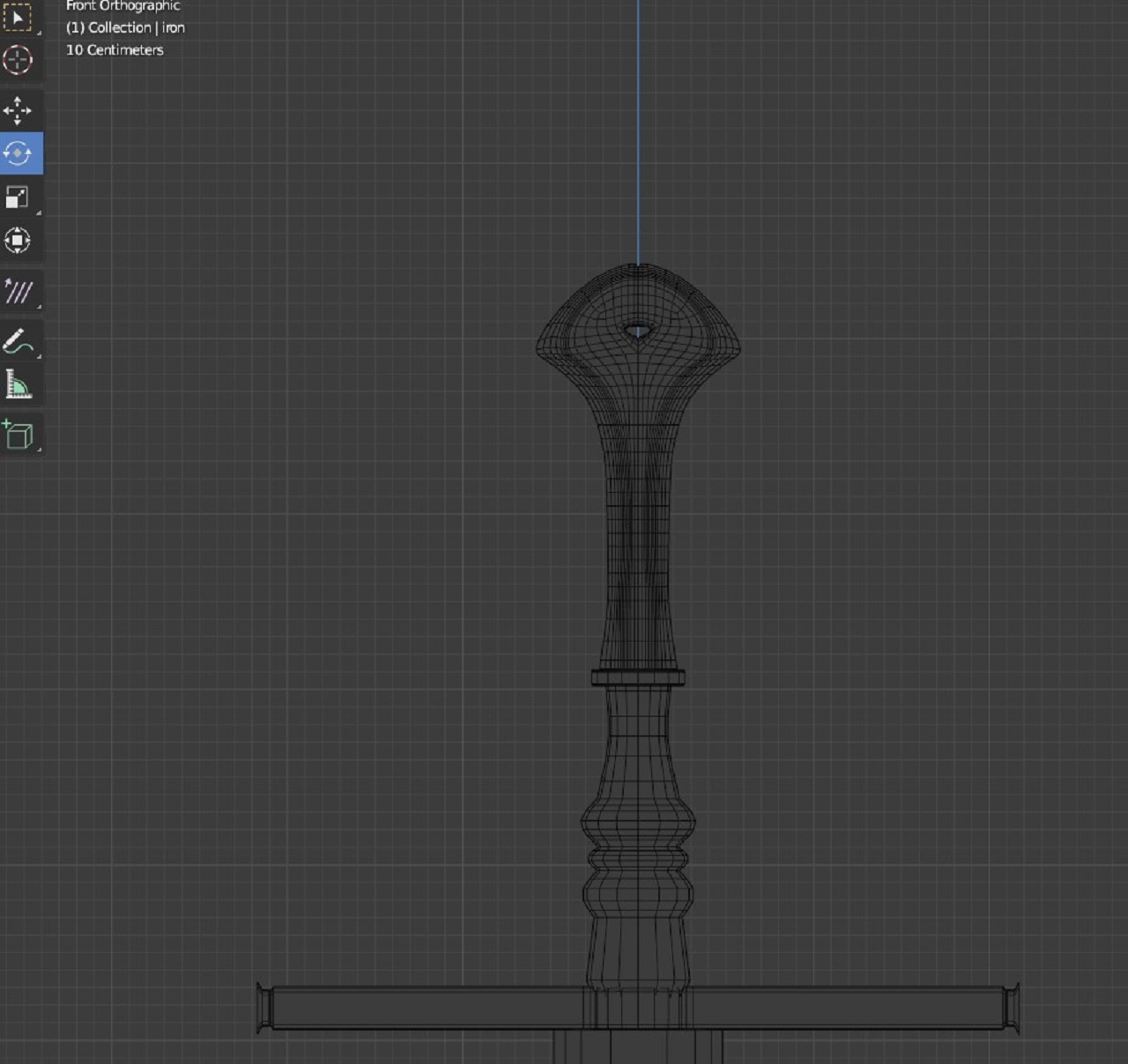Select the Select Box tool

click(18, 17)
